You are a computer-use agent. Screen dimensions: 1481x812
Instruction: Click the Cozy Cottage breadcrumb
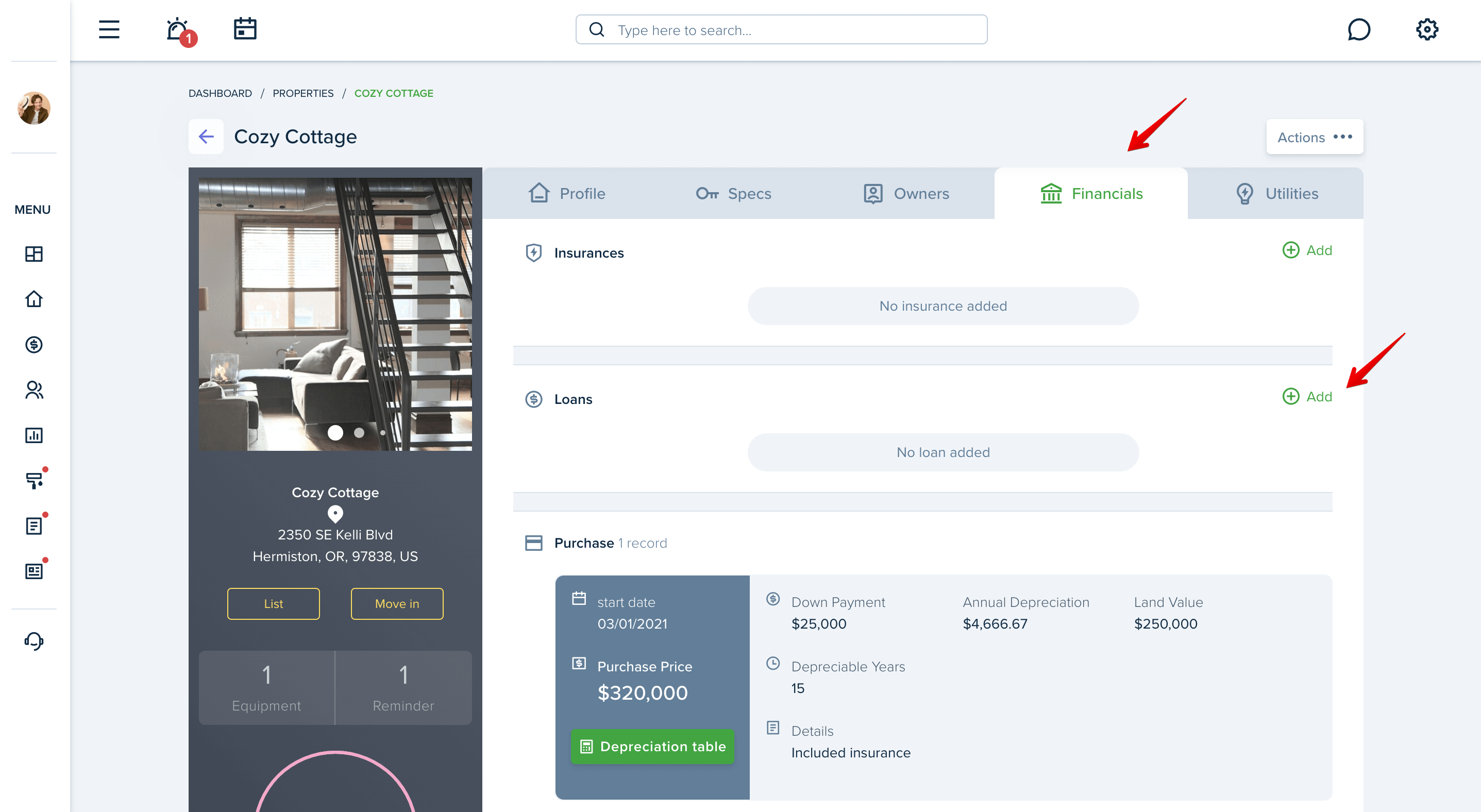click(x=394, y=93)
